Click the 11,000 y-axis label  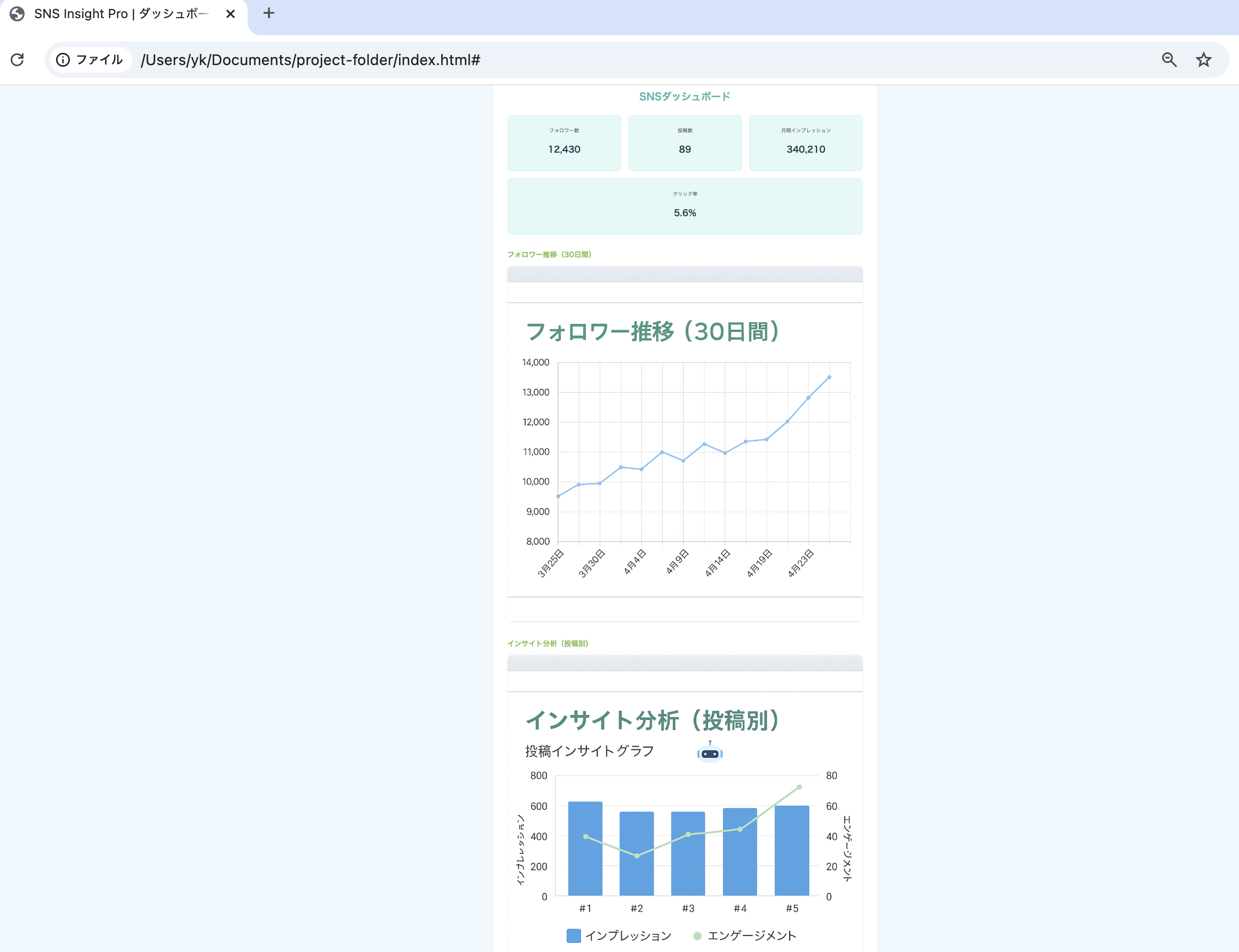pyautogui.click(x=536, y=451)
